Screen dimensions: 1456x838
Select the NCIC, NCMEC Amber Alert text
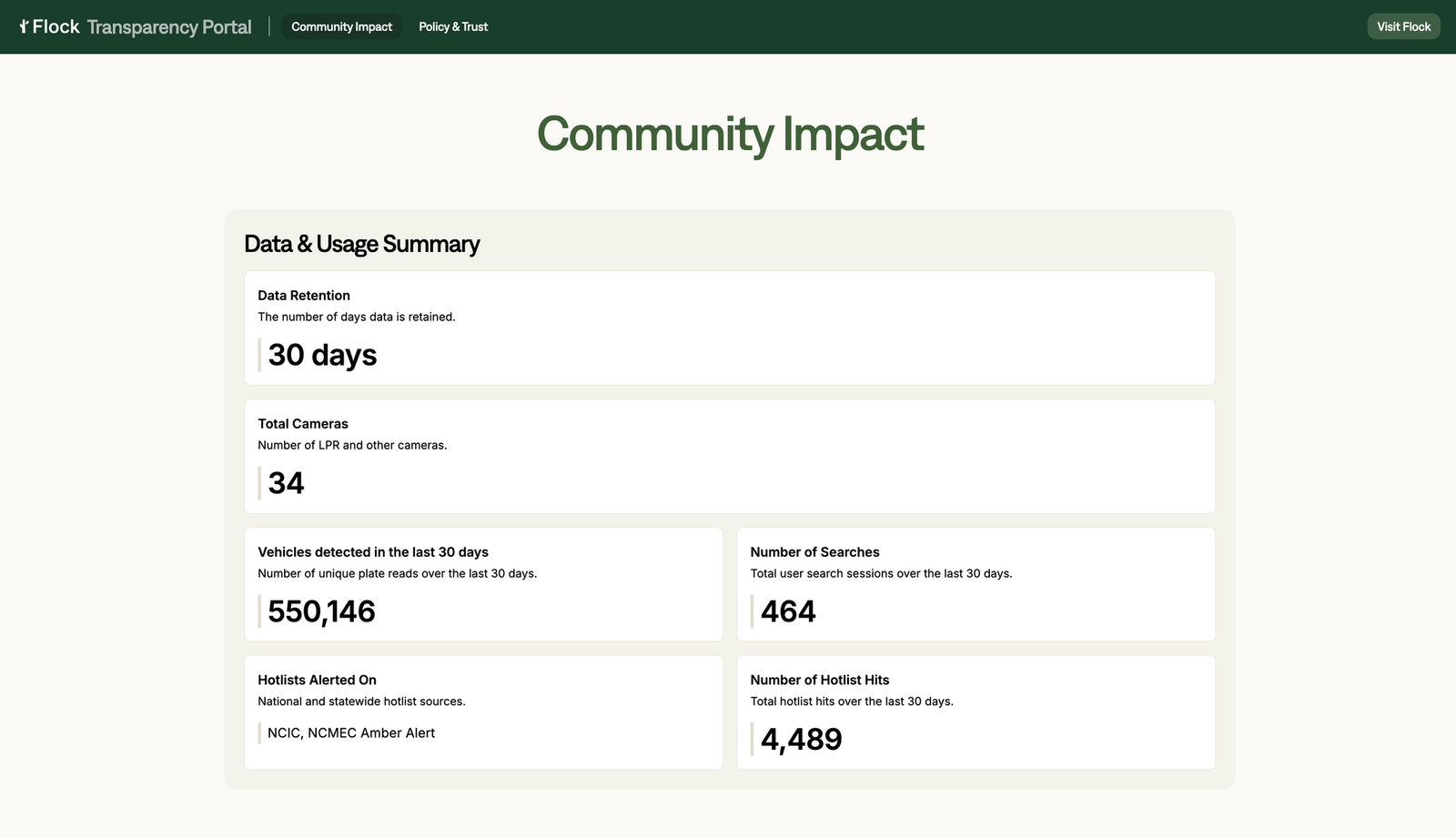[x=351, y=733]
